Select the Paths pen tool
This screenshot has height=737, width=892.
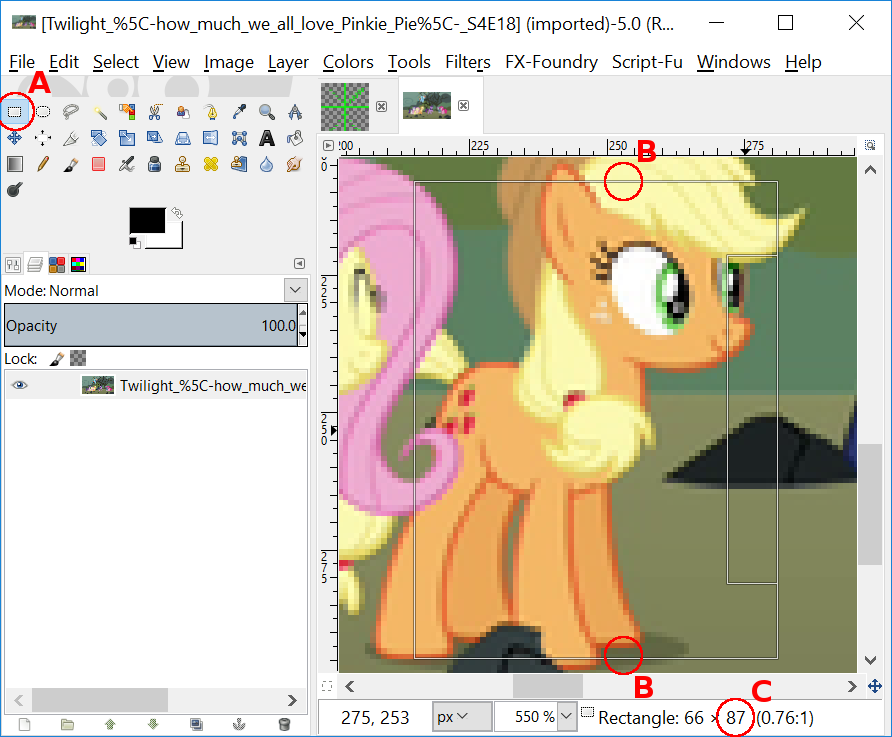pyautogui.click(x=211, y=111)
